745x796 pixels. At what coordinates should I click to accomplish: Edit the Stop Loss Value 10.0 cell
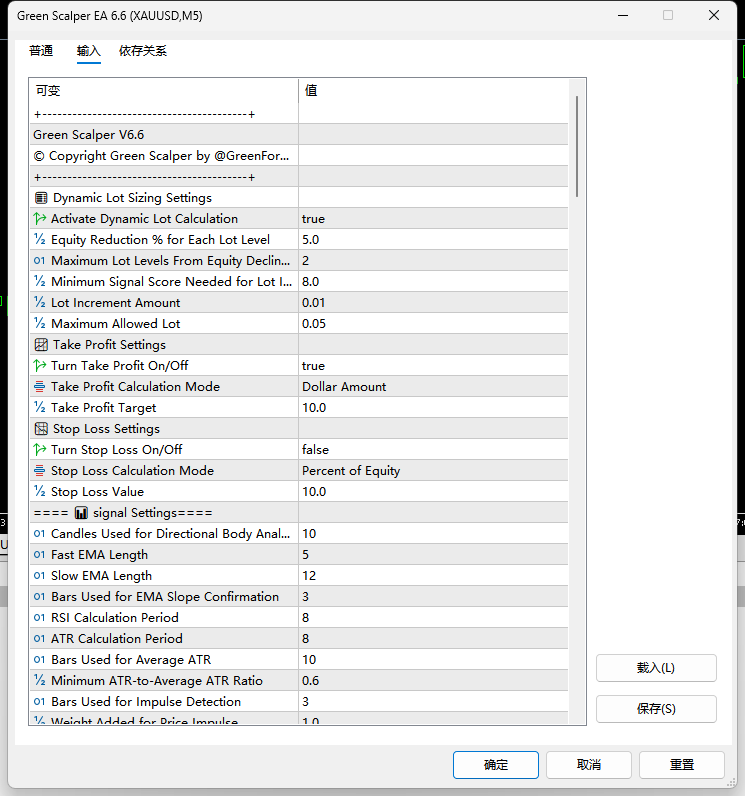[433, 491]
